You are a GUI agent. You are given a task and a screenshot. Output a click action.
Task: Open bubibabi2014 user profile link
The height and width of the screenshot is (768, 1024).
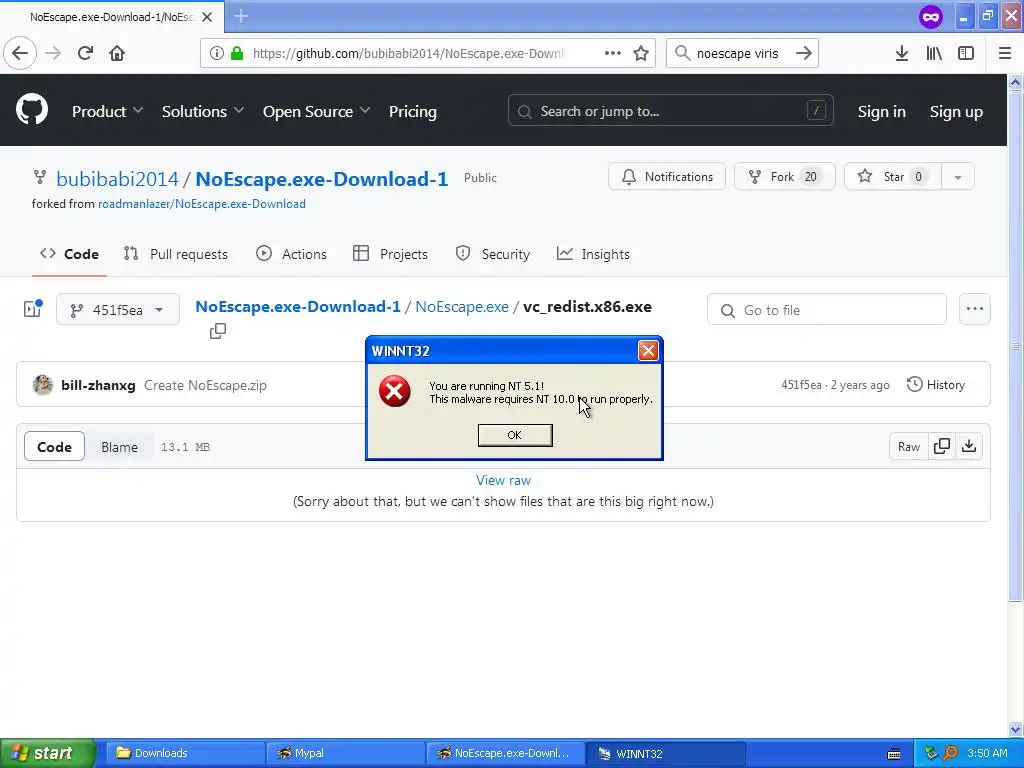point(117,179)
